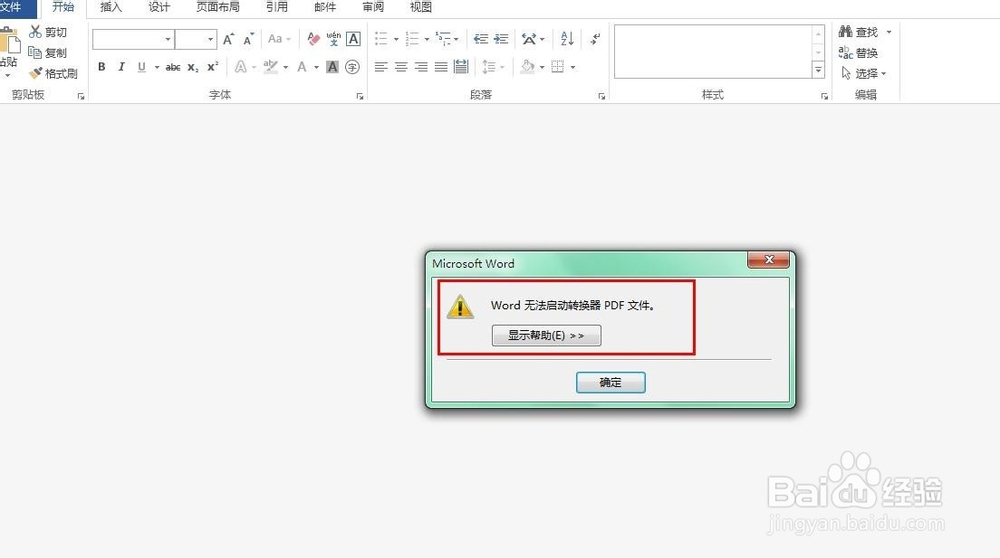Open the Change Case (Aa) dropdown
The image size is (1000, 558).
(x=279, y=39)
